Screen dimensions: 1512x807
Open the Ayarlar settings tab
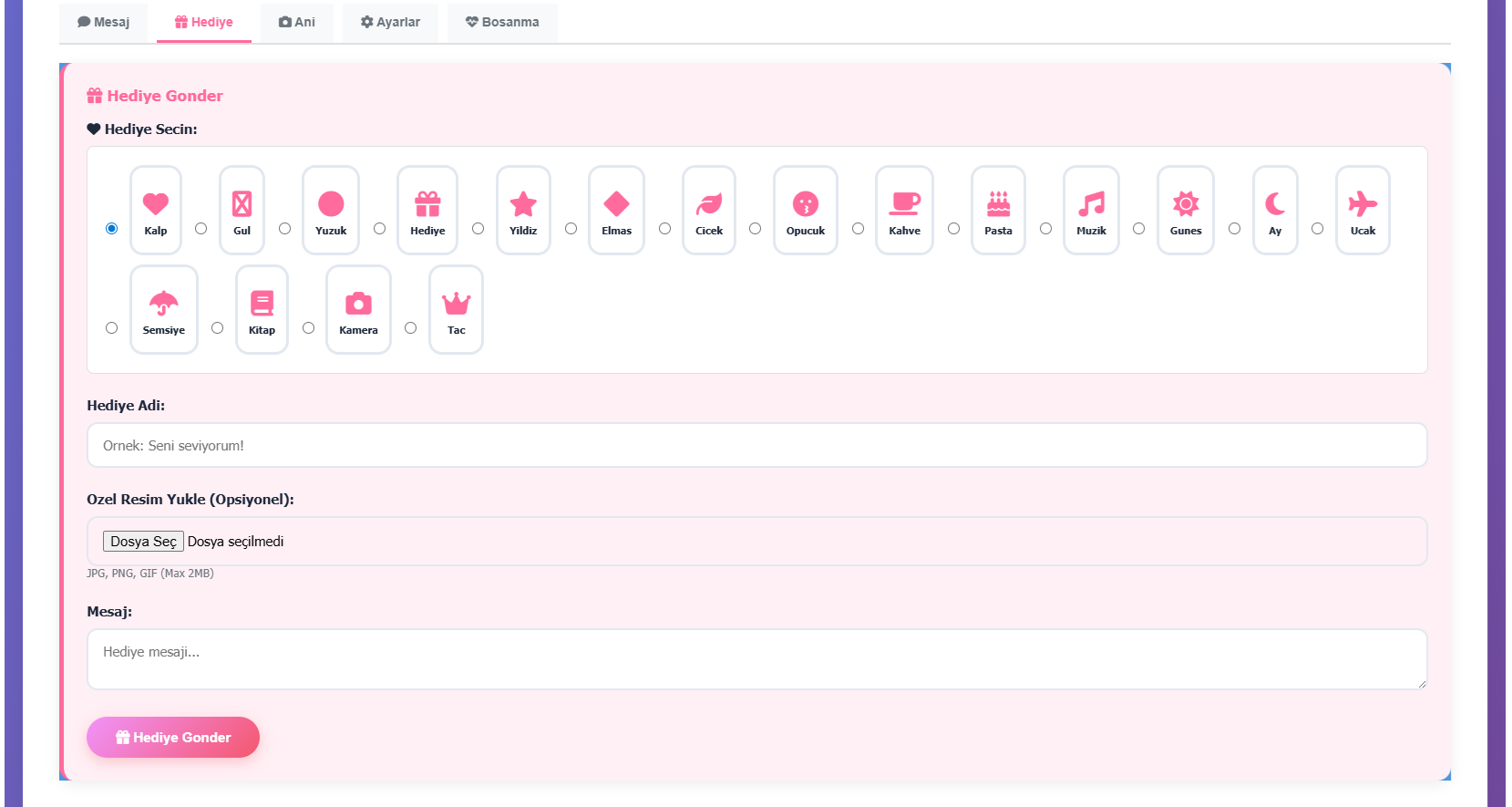(x=390, y=22)
